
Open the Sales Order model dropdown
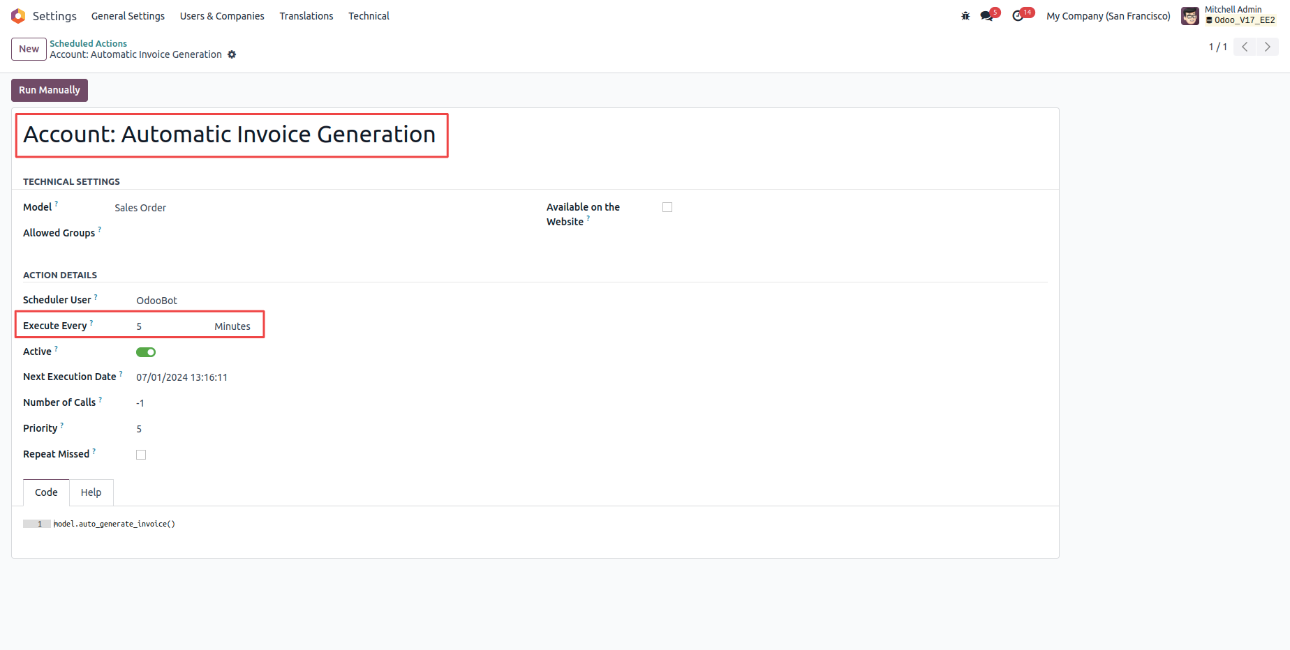coord(141,208)
